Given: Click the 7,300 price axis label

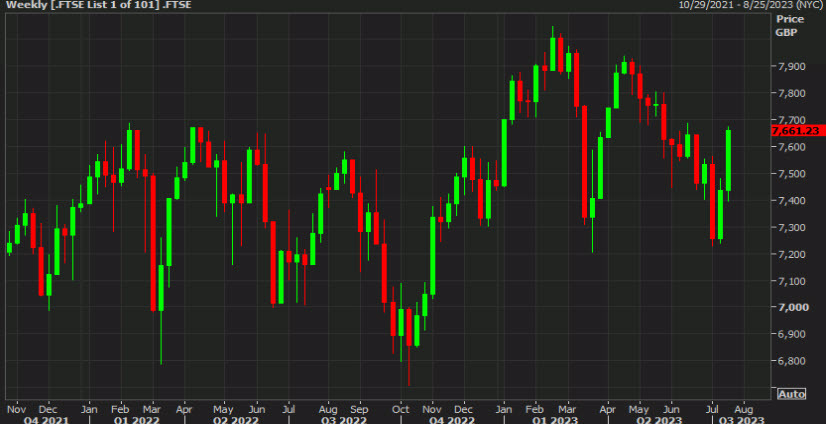Looking at the screenshot, I should [791, 228].
